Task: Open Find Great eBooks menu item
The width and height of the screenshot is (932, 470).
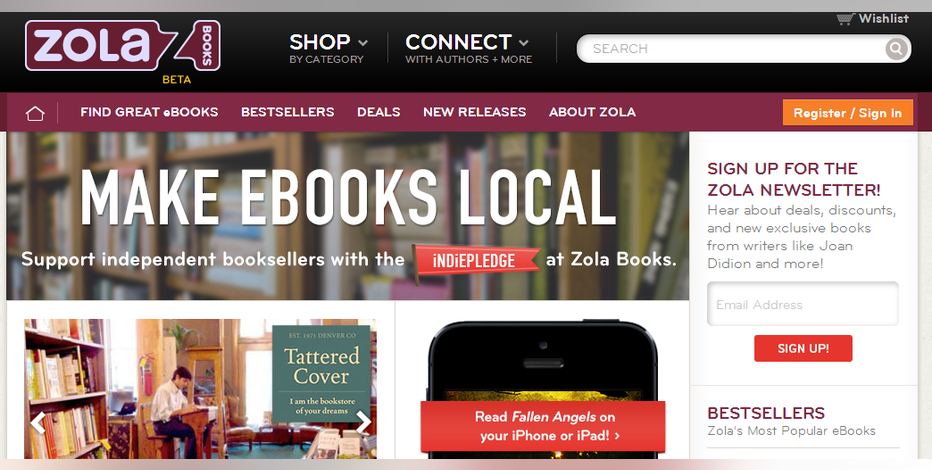Action: [x=149, y=112]
